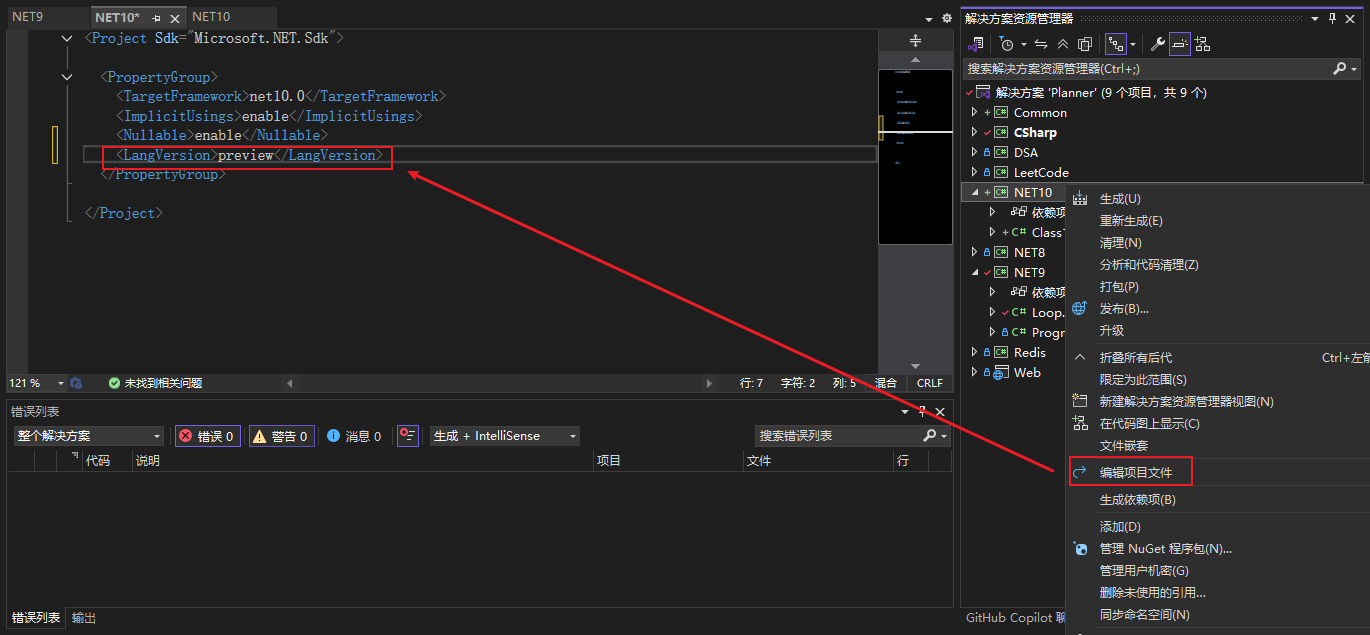Expand the LeetCode project node
The width and height of the screenshot is (1370, 635).
point(974,172)
